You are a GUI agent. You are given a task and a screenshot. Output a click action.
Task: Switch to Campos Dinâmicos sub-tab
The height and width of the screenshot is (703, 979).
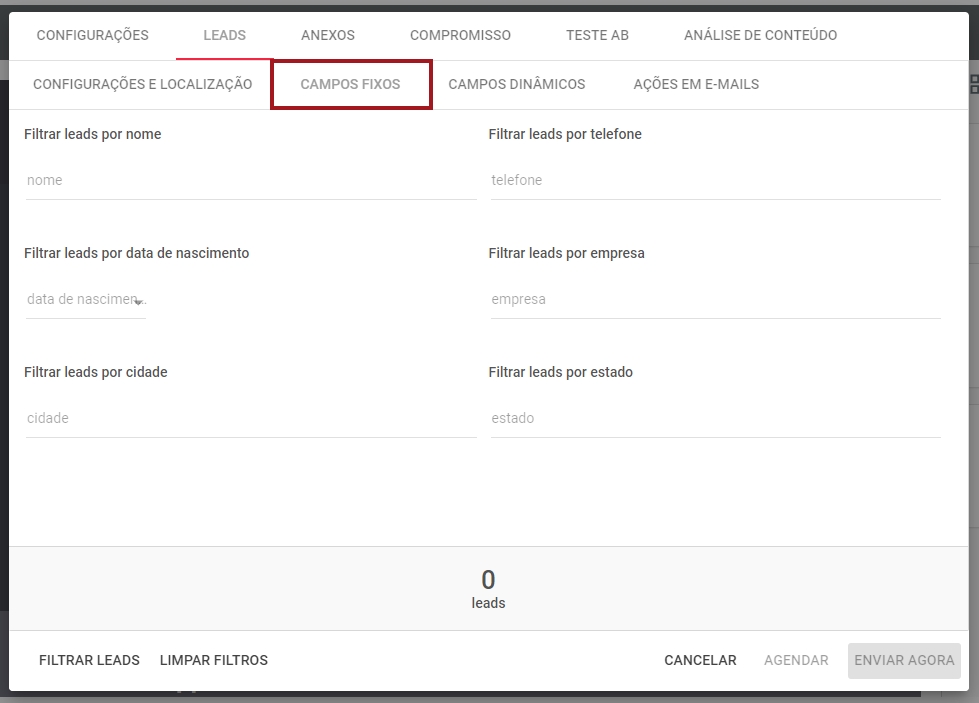(516, 84)
